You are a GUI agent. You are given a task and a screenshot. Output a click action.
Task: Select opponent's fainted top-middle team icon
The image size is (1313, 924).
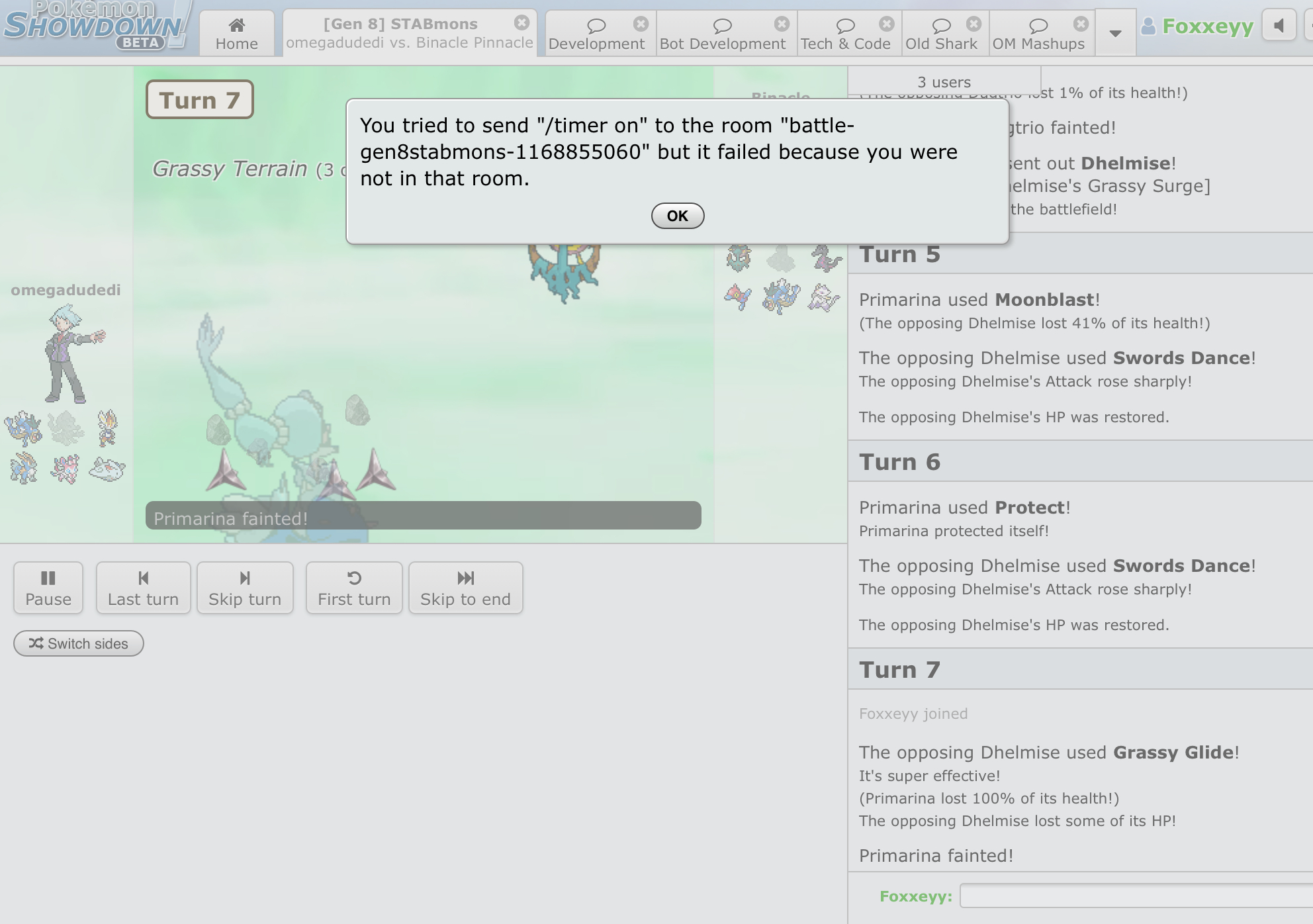[781, 258]
